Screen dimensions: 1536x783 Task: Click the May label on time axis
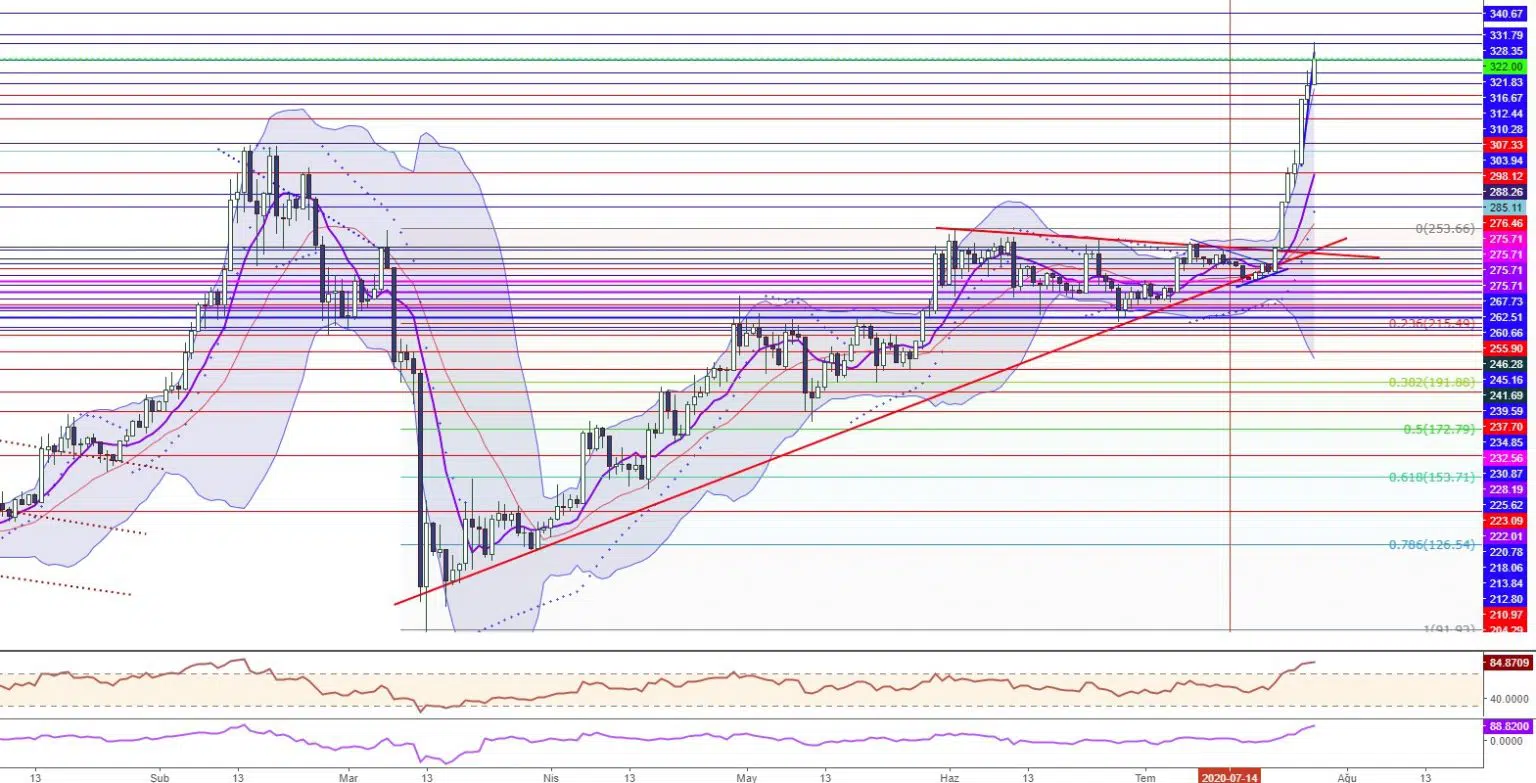coord(746,776)
